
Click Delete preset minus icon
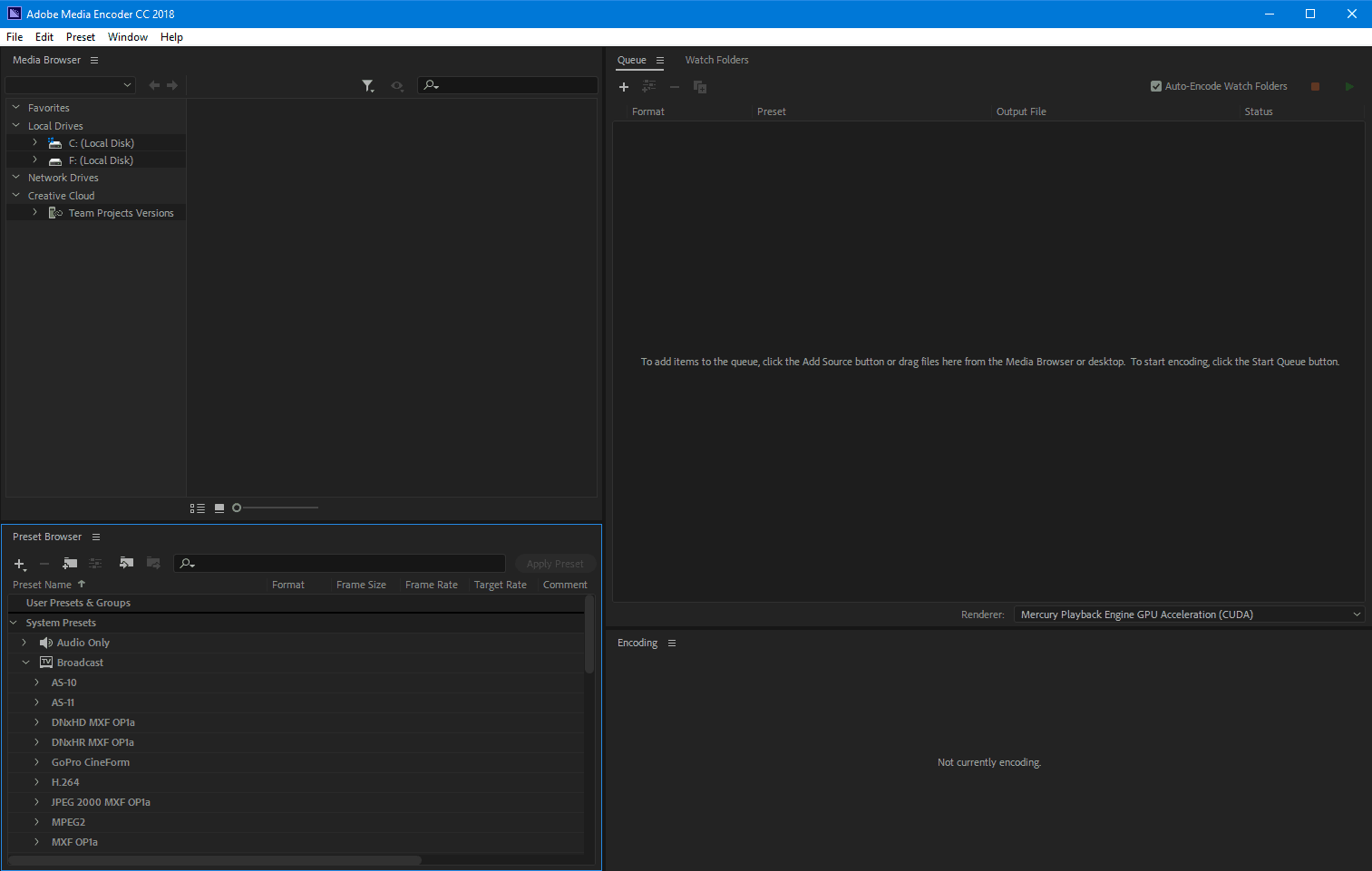coord(44,564)
